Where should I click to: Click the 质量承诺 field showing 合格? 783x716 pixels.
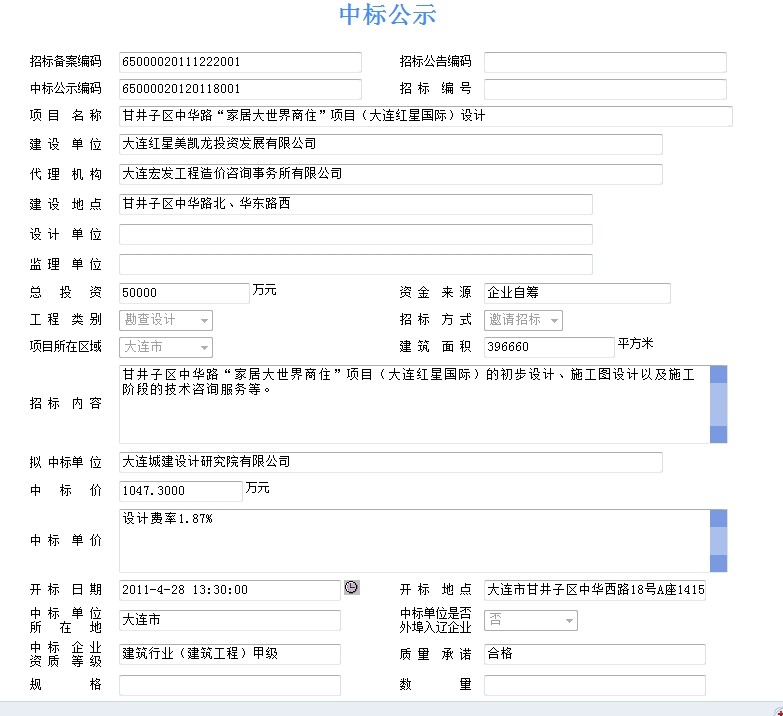click(595, 654)
